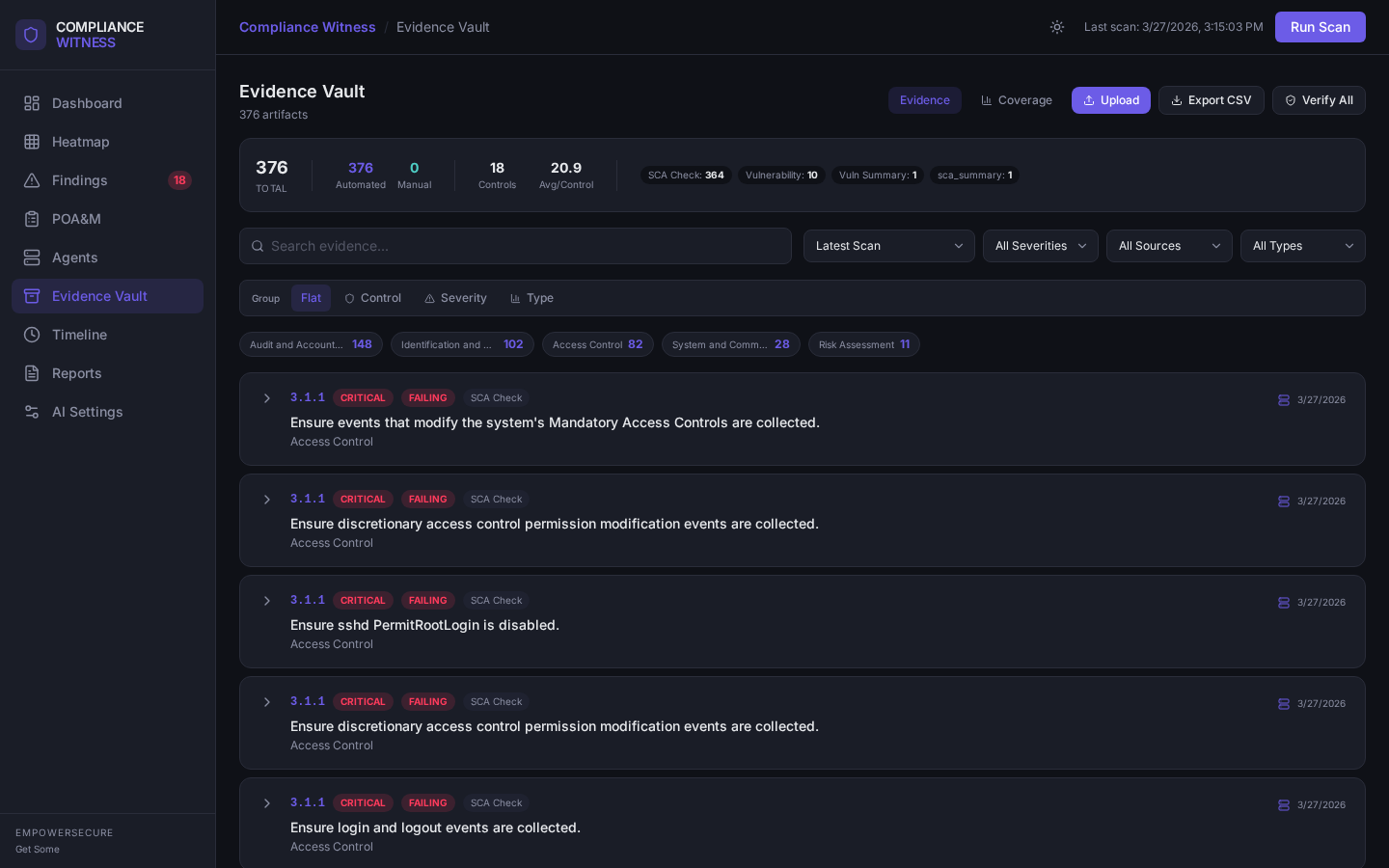Click the Compliance Witness shield logo
The width and height of the screenshot is (1389, 868).
31,35
